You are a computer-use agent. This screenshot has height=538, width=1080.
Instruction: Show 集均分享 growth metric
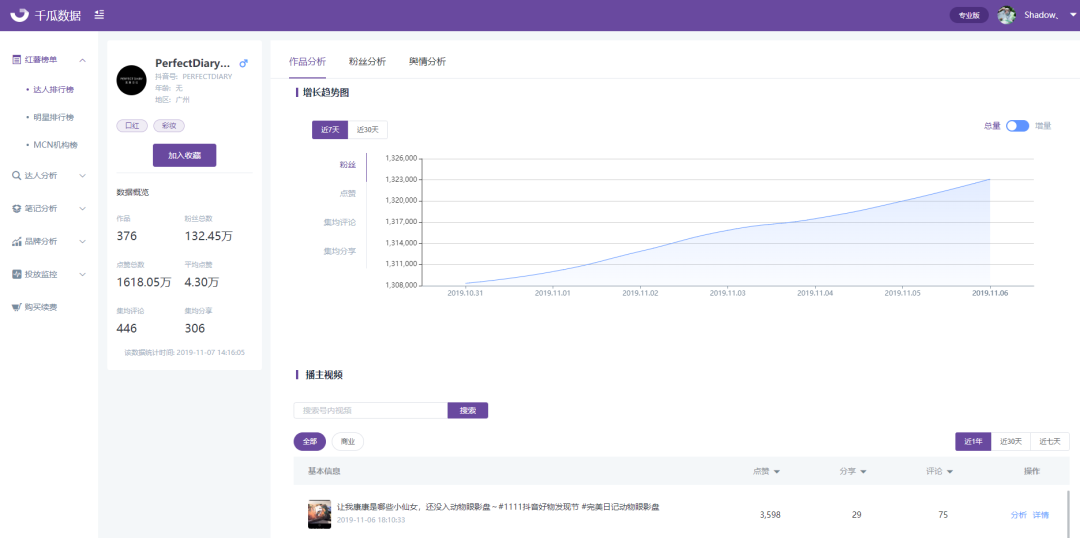coord(340,251)
